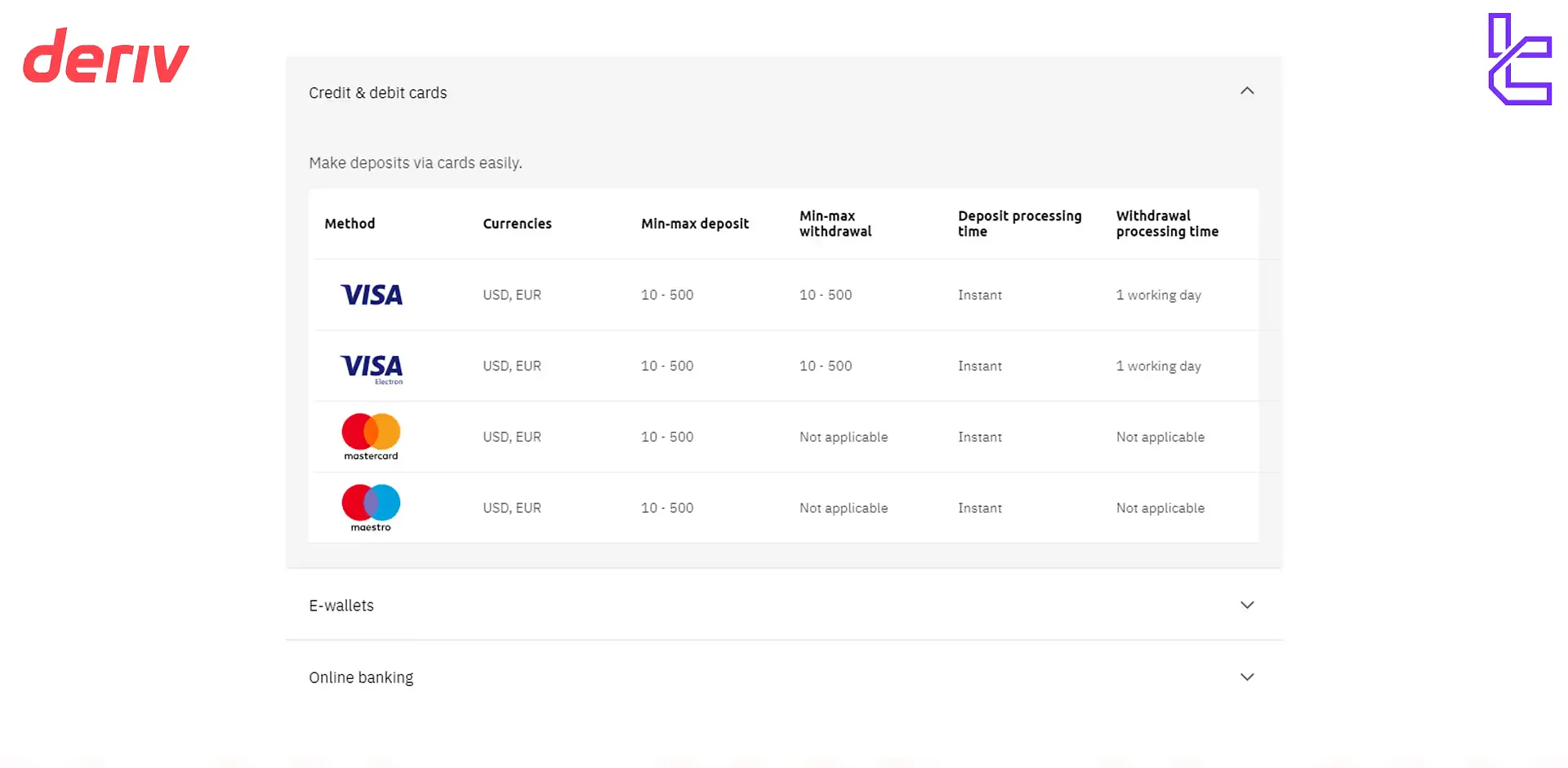
Task: Click the Min-max deposit column header
Action: [x=694, y=224]
